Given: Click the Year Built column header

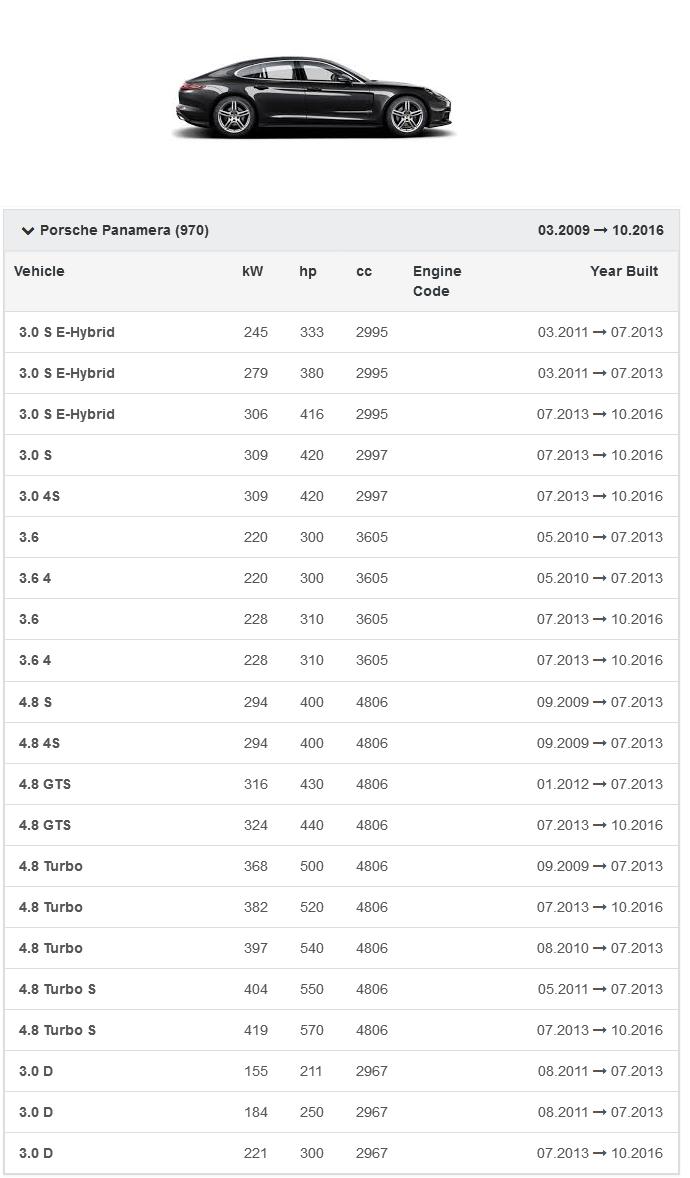Looking at the screenshot, I should (x=624, y=271).
